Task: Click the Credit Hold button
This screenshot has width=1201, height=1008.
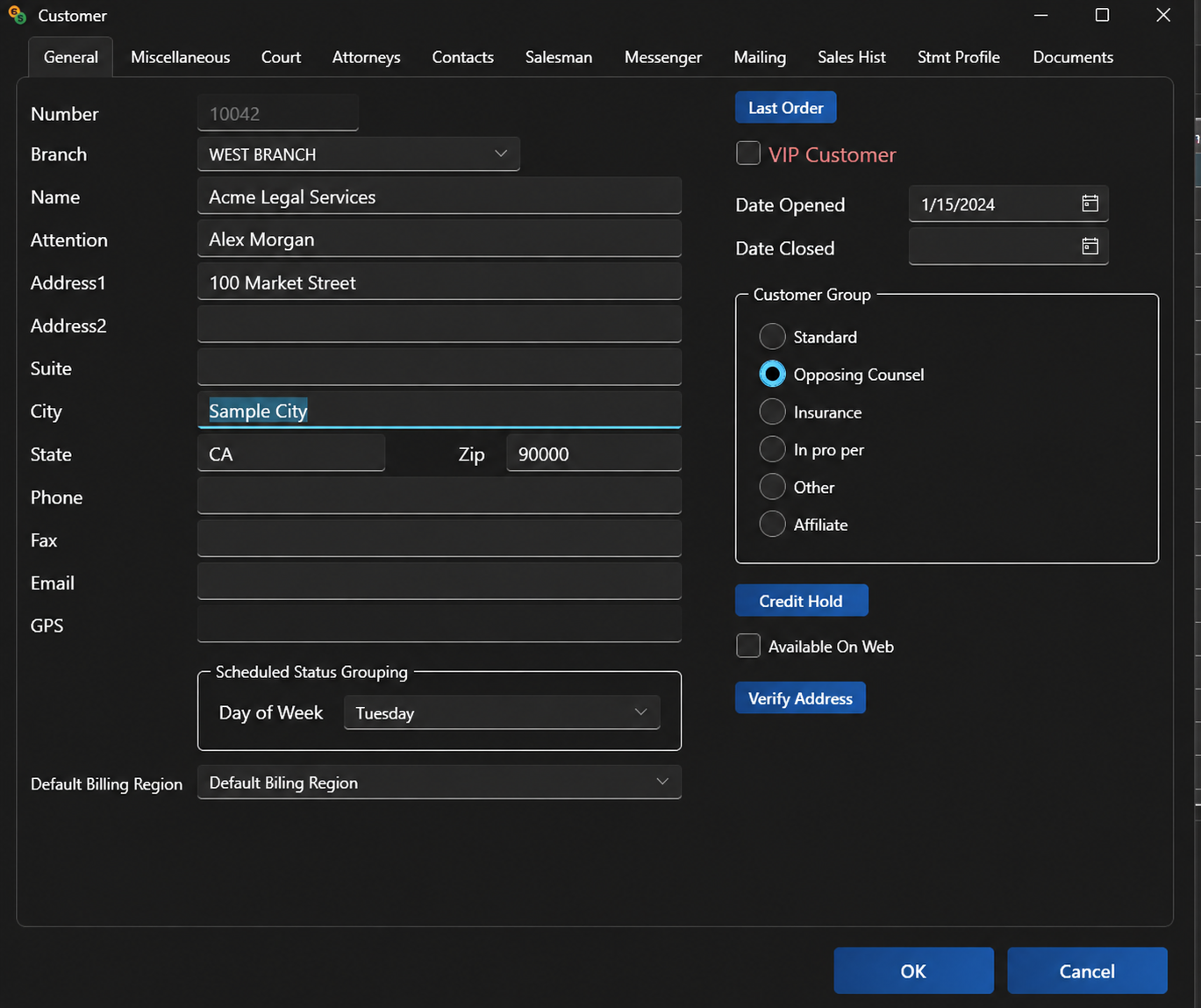Action: coord(801,601)
